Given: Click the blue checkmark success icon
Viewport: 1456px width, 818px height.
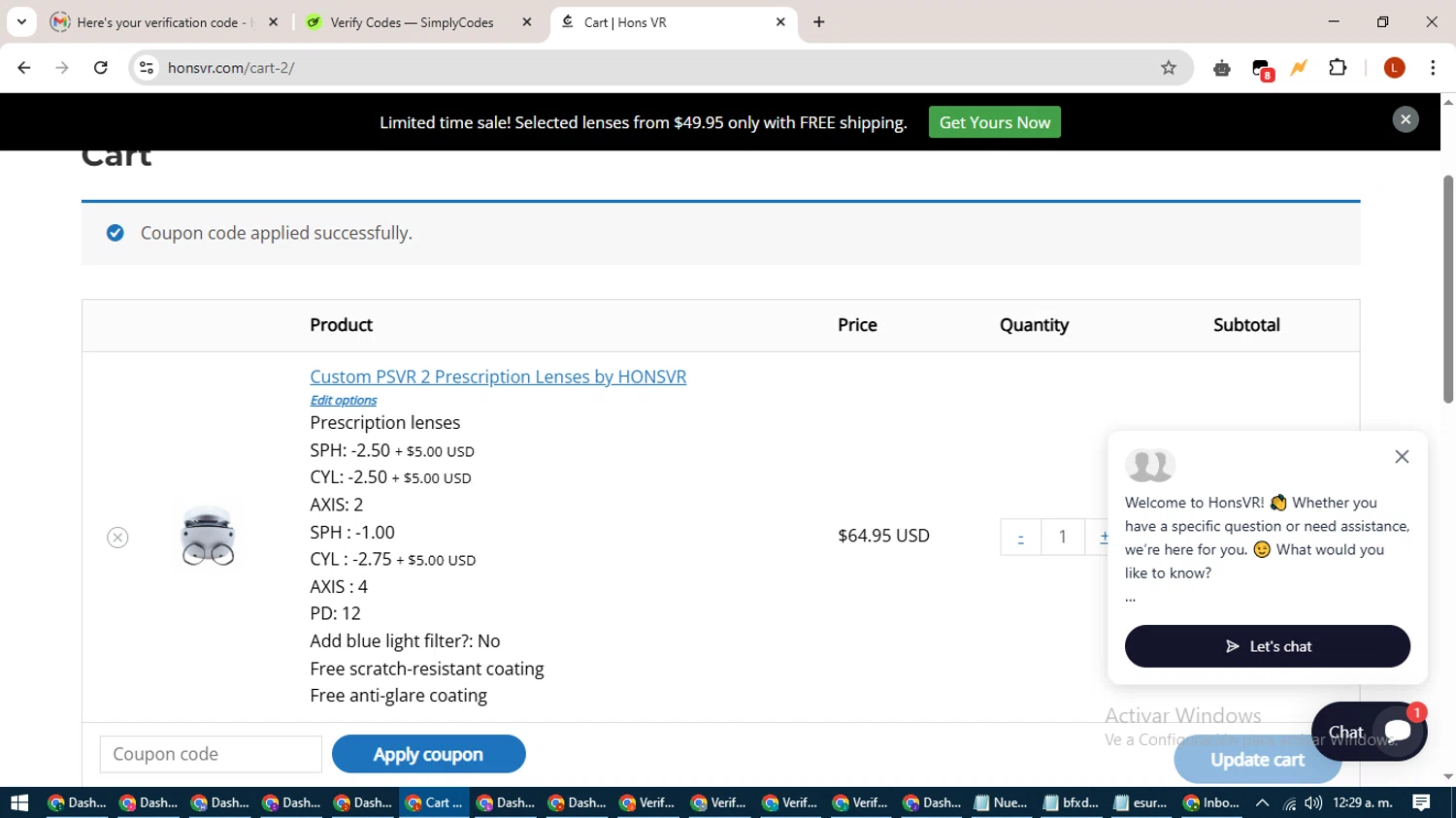Looking at the screenshot, I should click(116, 233).
